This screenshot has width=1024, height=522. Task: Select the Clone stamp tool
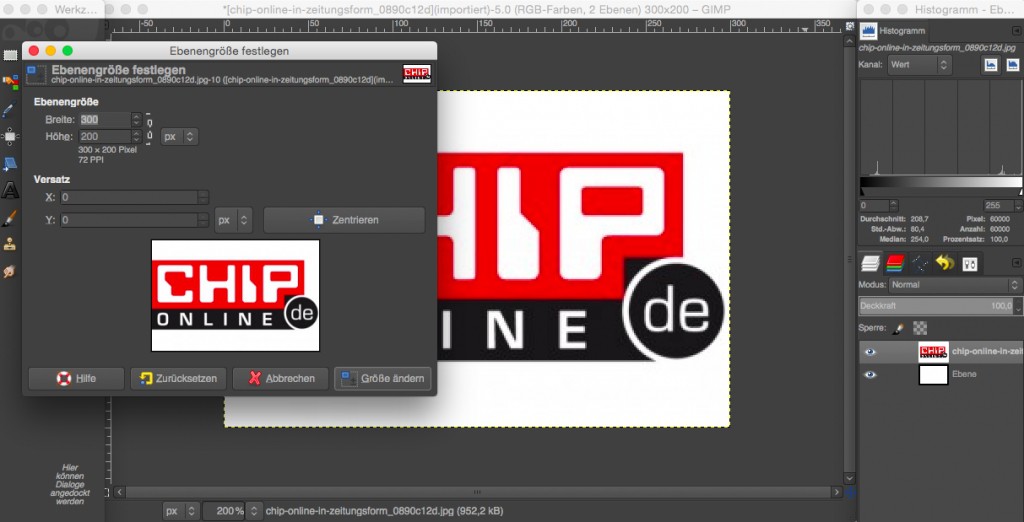[10, 243]
